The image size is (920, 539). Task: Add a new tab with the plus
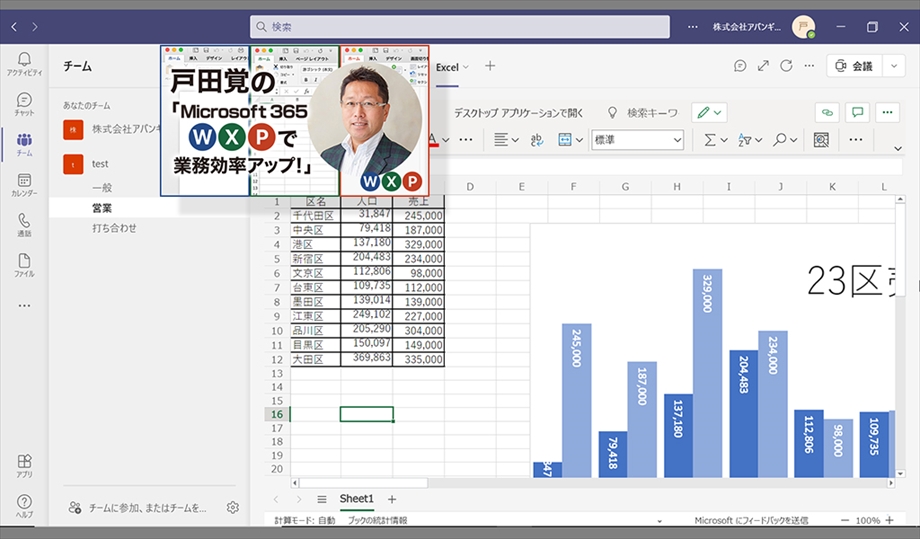490,66
